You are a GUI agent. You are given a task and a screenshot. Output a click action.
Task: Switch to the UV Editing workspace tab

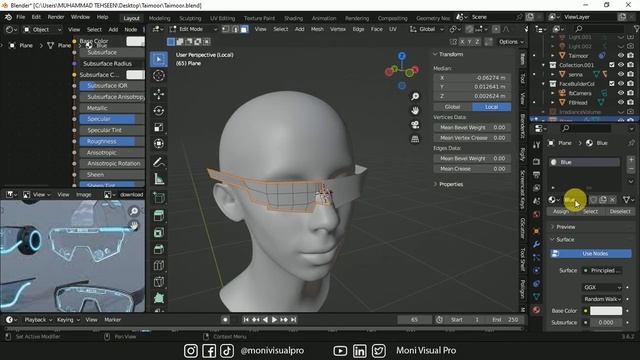[x=222, y=18]
